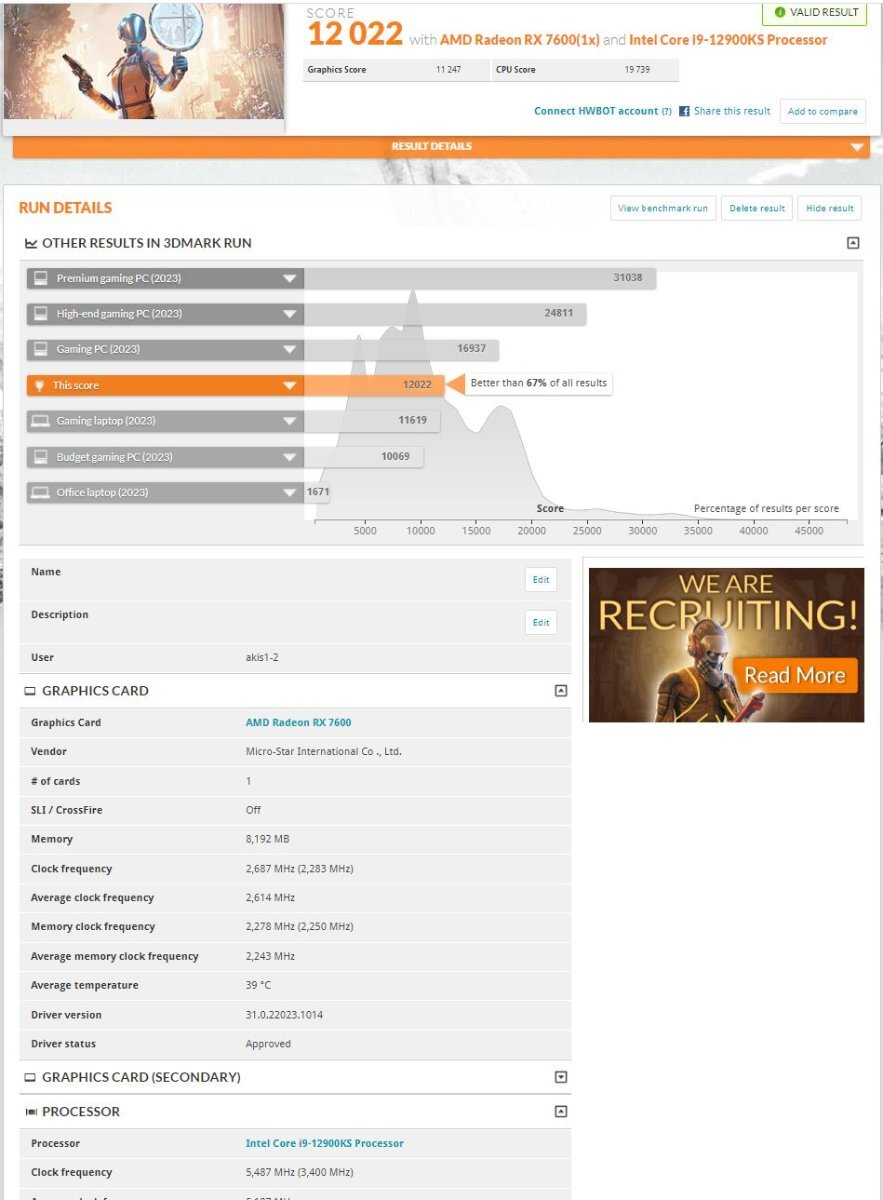883x1200 pixels.
Task: Expand the Gaming laptop (2023) dropdown
Action: (x=289, y=421)
